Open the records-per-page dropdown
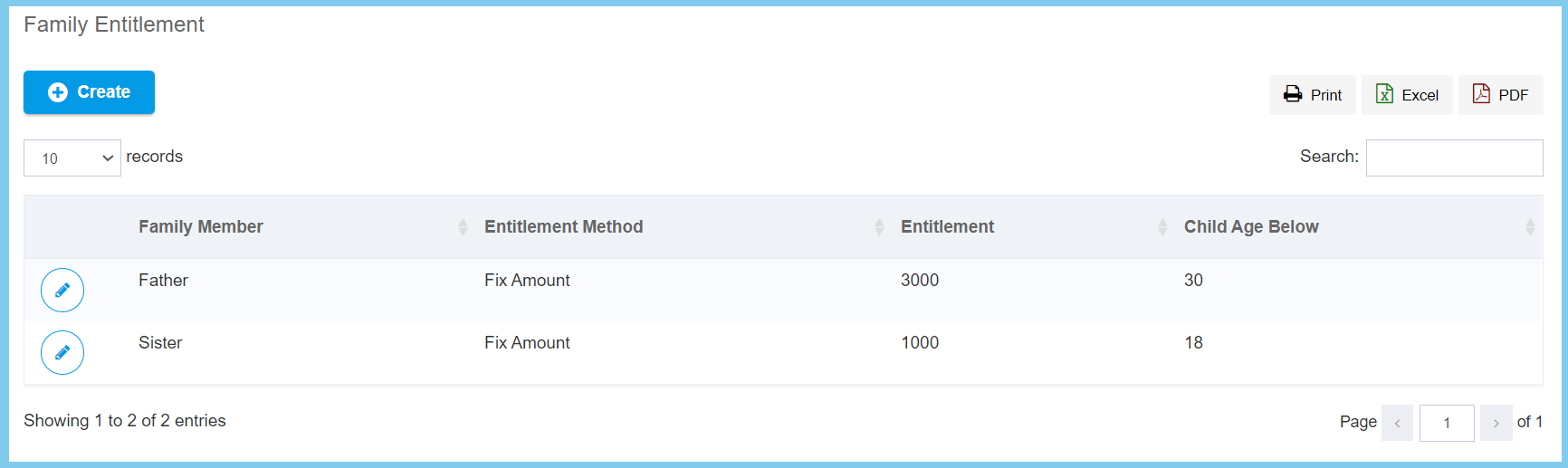Image resolution: width=1568 pixels, height=468 pixels. 72,158
